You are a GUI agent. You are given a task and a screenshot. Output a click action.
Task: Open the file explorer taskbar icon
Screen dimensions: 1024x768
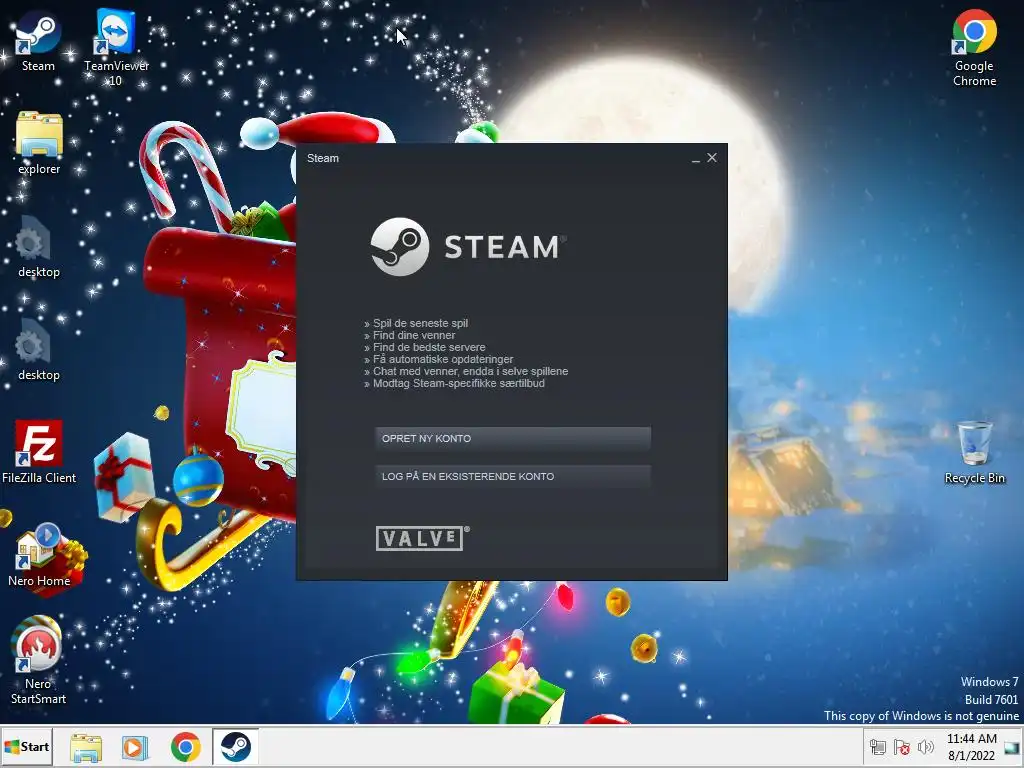click(86, 747)
